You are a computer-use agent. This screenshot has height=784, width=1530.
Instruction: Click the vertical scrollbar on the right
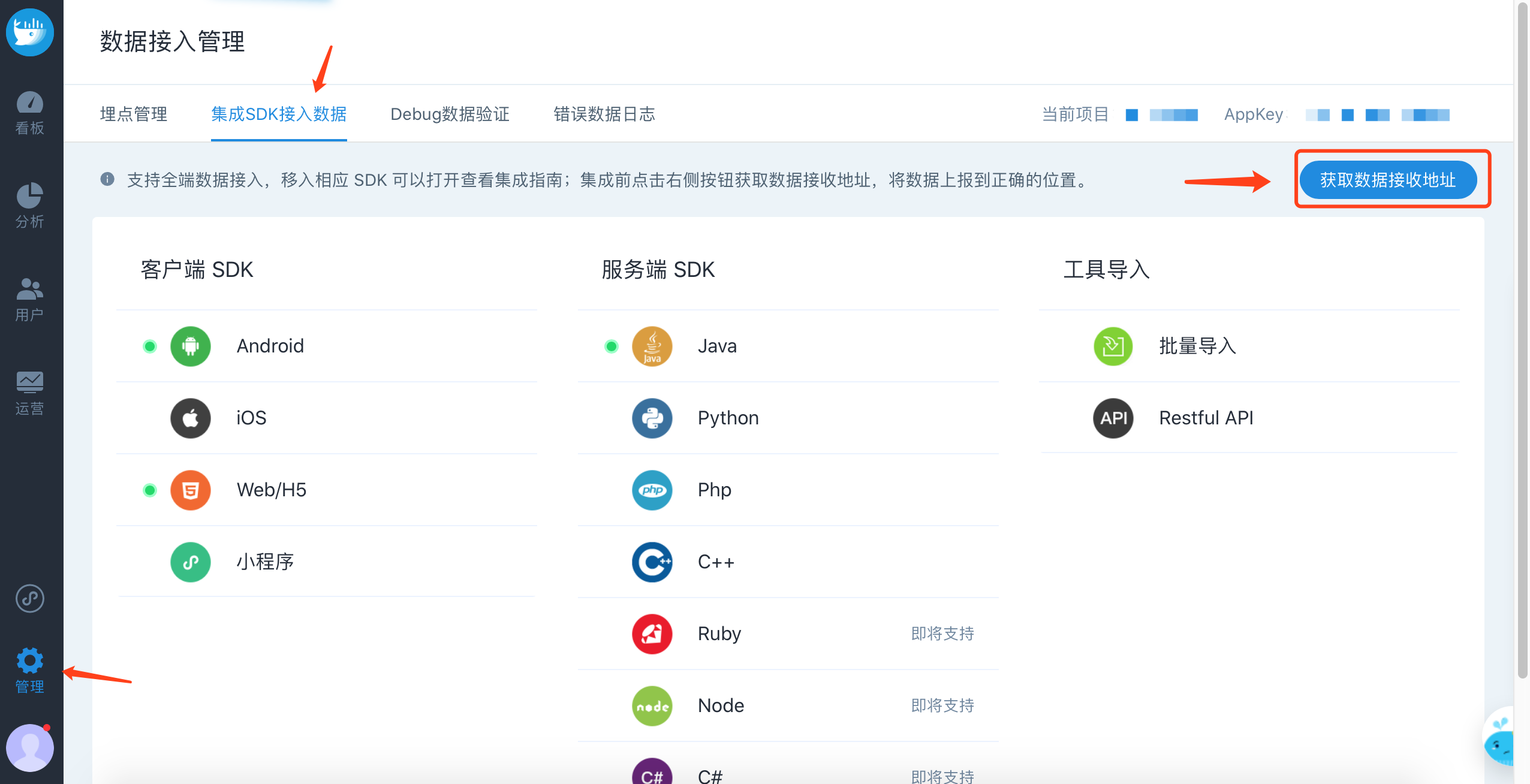[1522, 340]
